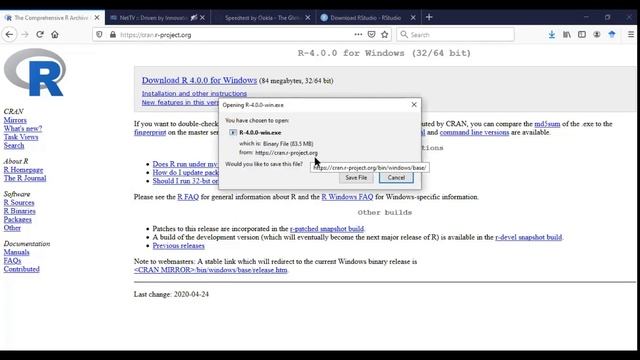Open Firefox account icon

click(x=597, y=35)
